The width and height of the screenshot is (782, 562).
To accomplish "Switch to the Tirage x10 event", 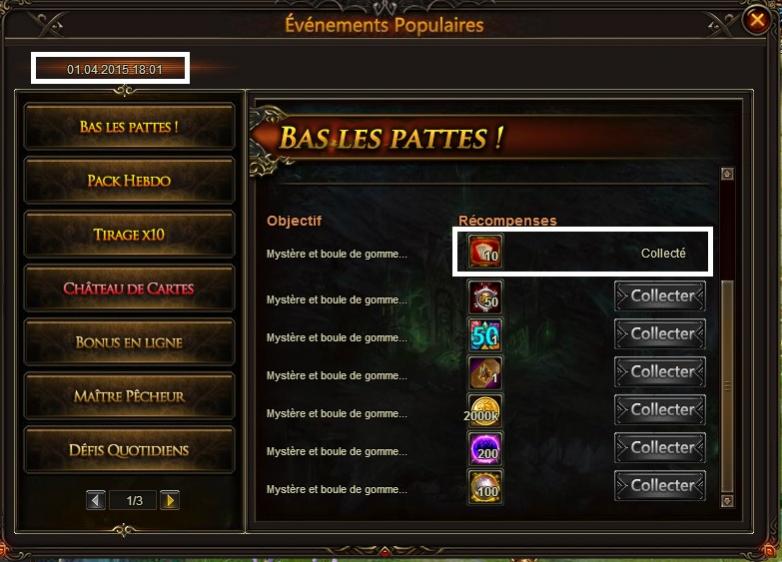I will coord(129,234).
